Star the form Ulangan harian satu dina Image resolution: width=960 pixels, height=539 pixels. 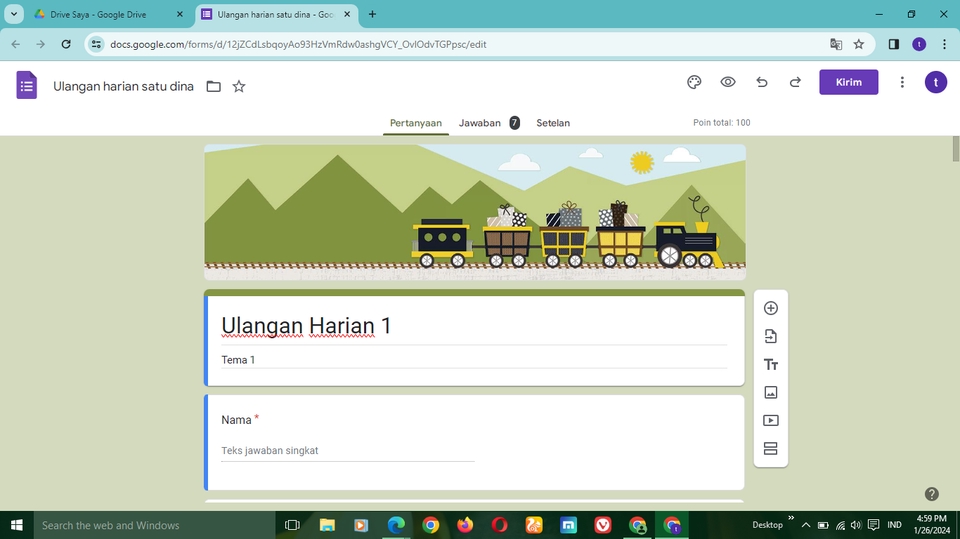[x=239, y=86]
